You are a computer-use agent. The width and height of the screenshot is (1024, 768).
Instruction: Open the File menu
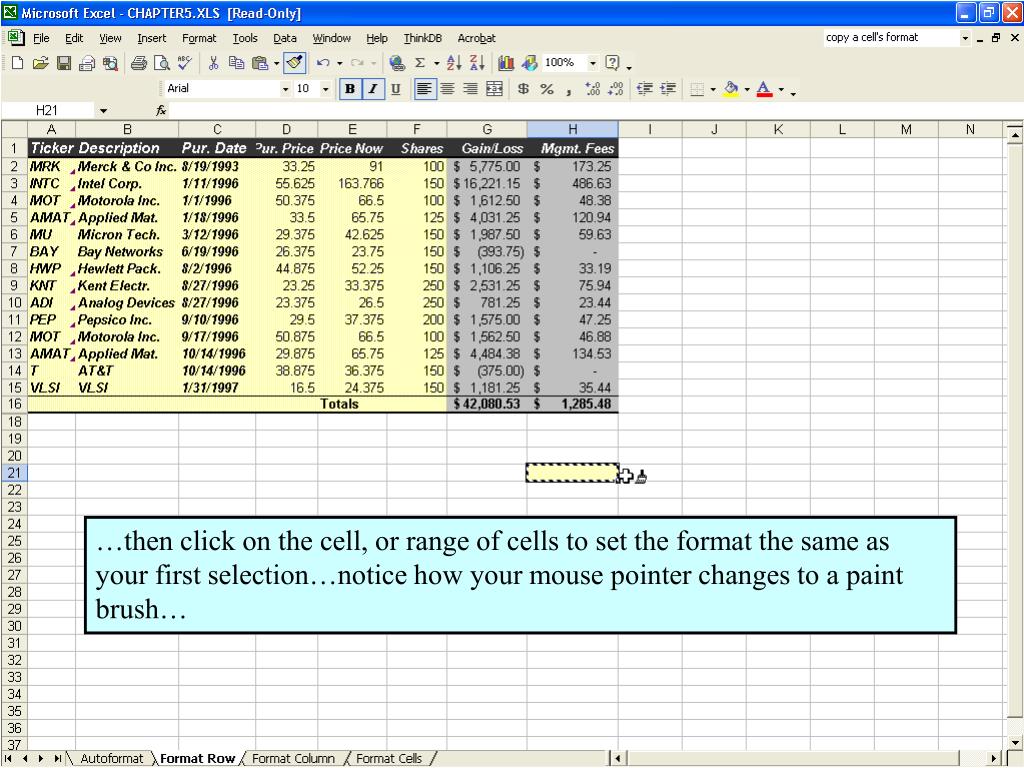tap(41, 39)
